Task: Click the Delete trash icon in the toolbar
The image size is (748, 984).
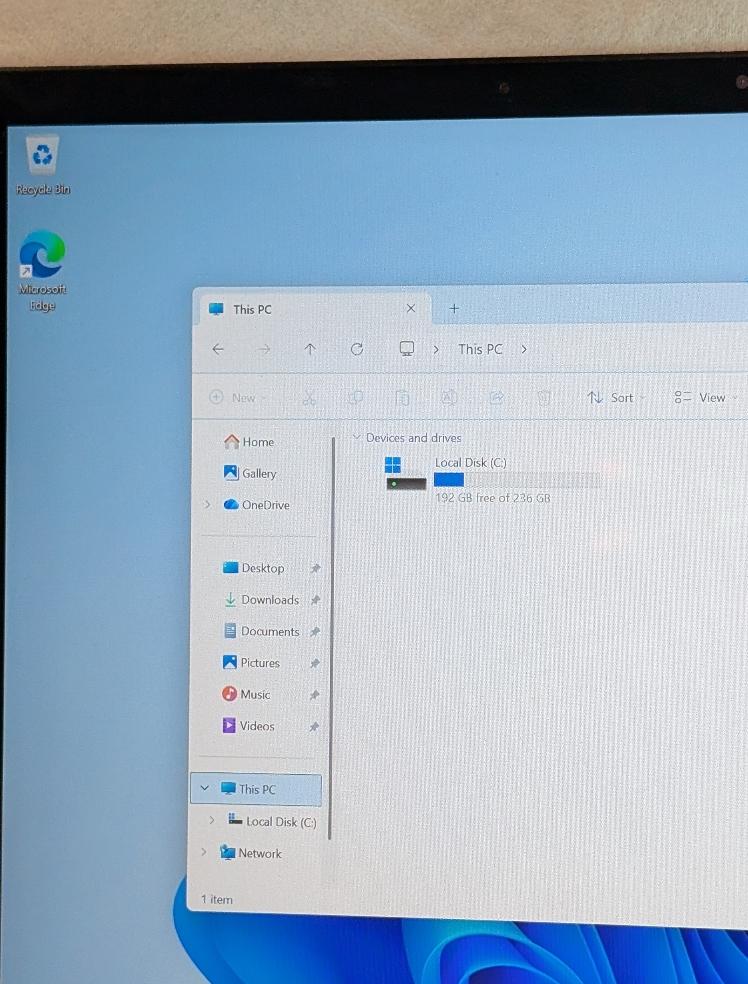Action: pyautogui.click(x=543, y=398)
